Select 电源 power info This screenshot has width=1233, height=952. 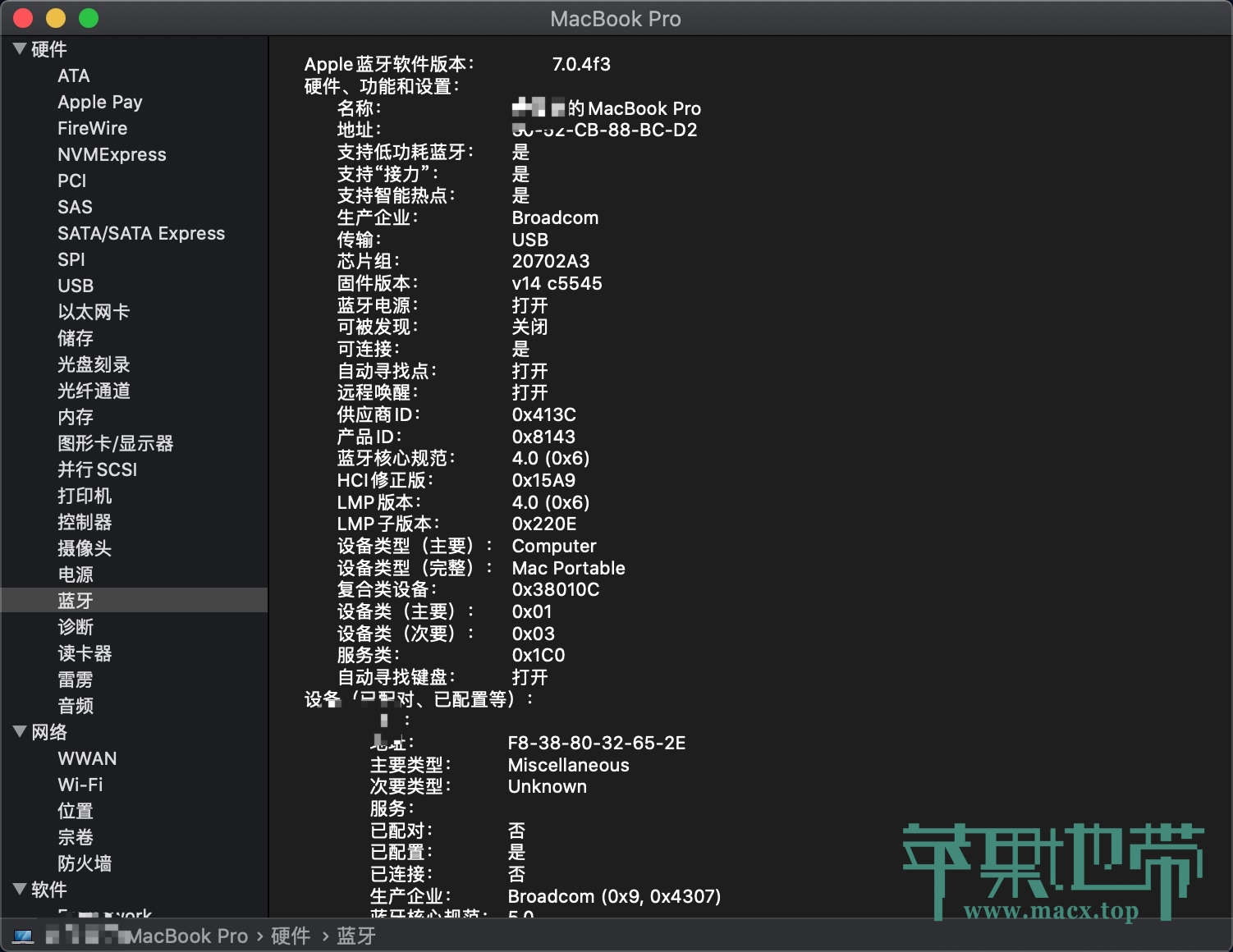point(76,574)
